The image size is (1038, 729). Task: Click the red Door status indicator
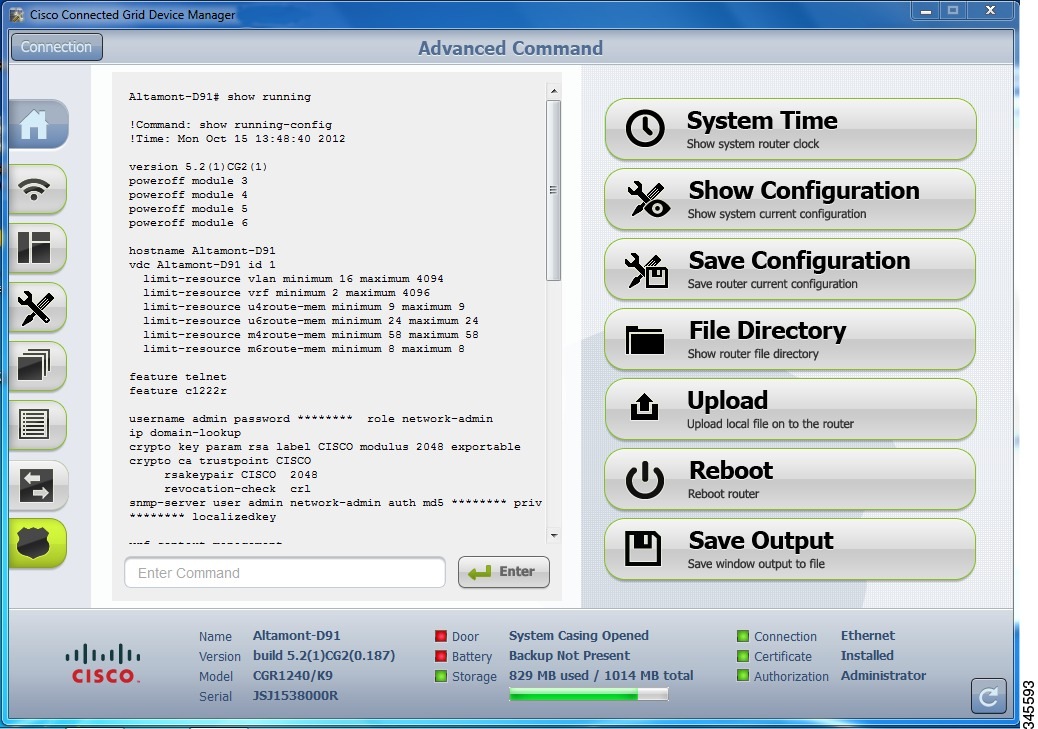point(441,636)
